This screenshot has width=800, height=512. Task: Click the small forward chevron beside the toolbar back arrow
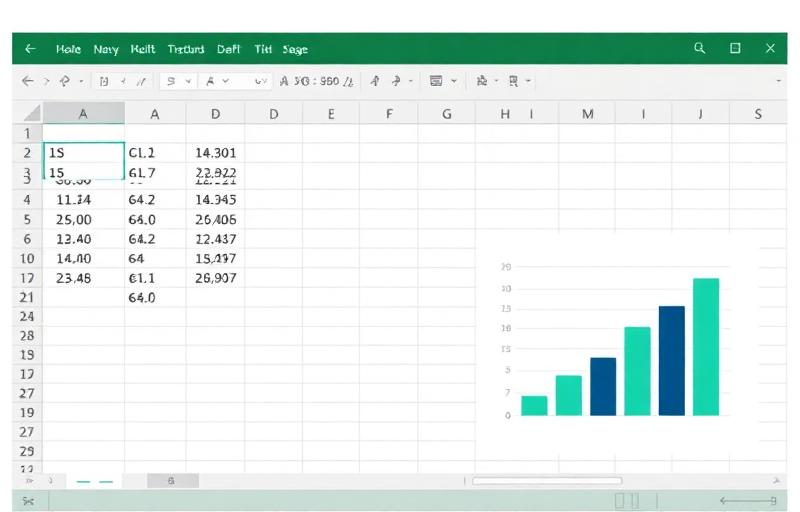46,81
